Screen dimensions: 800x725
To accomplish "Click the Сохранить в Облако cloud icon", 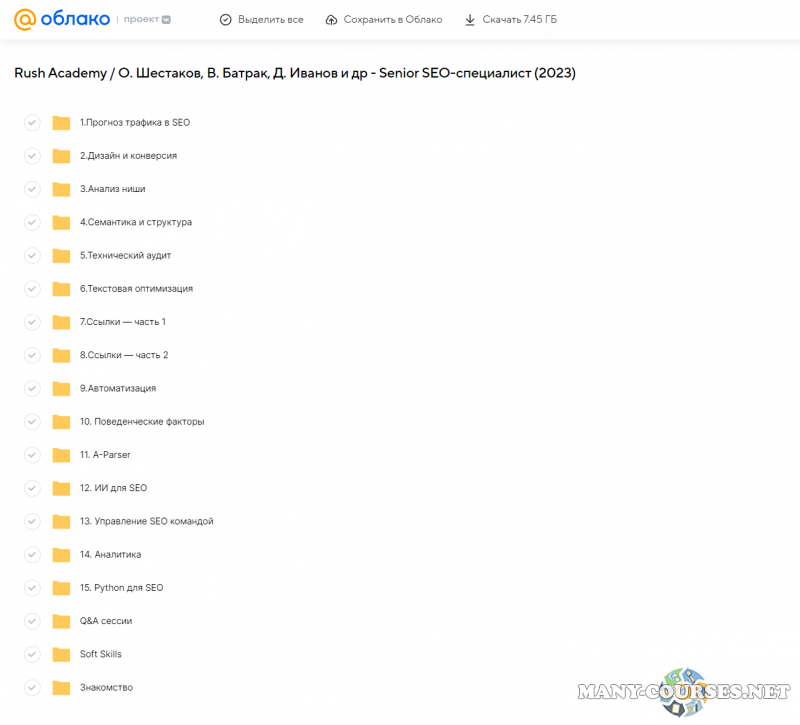I will coord(331,20).
